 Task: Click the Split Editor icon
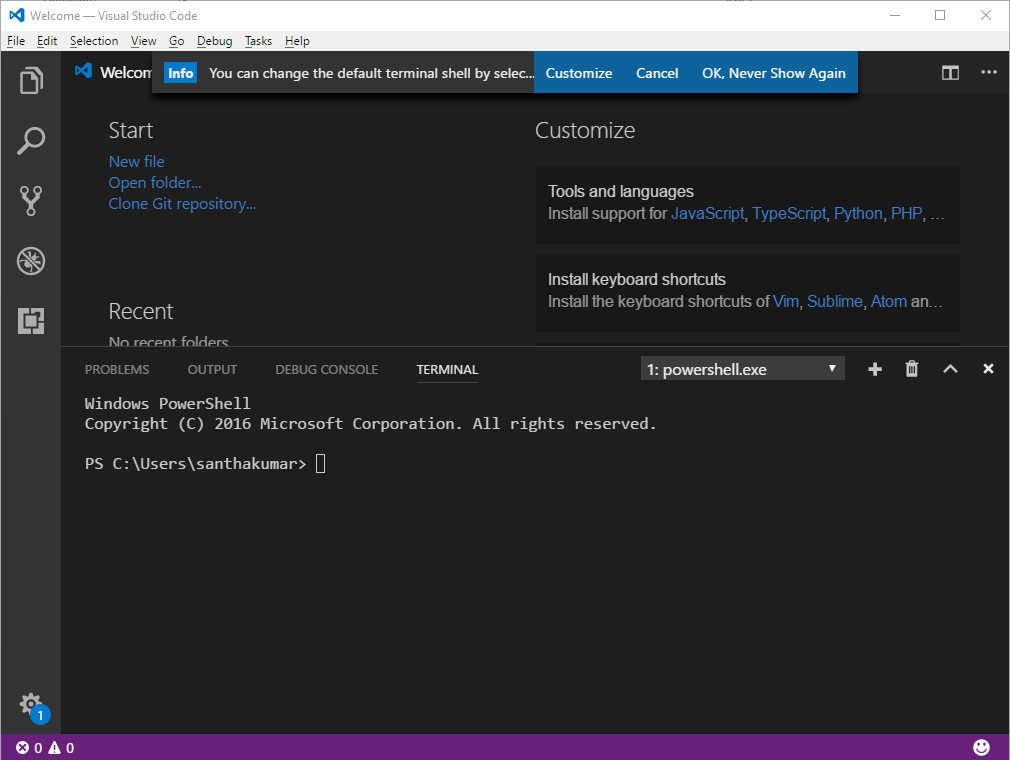coord(949,72)
